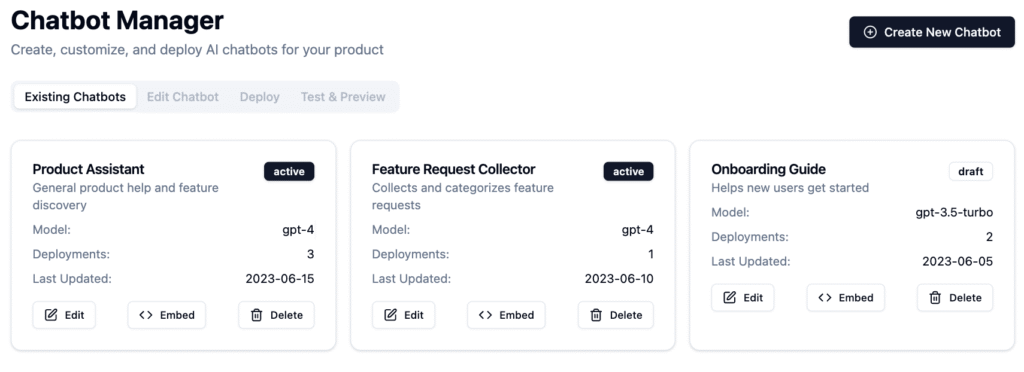Click the pencil edit icon on Onboarding Guide
Screen dimensions: 1024x372
730,298
